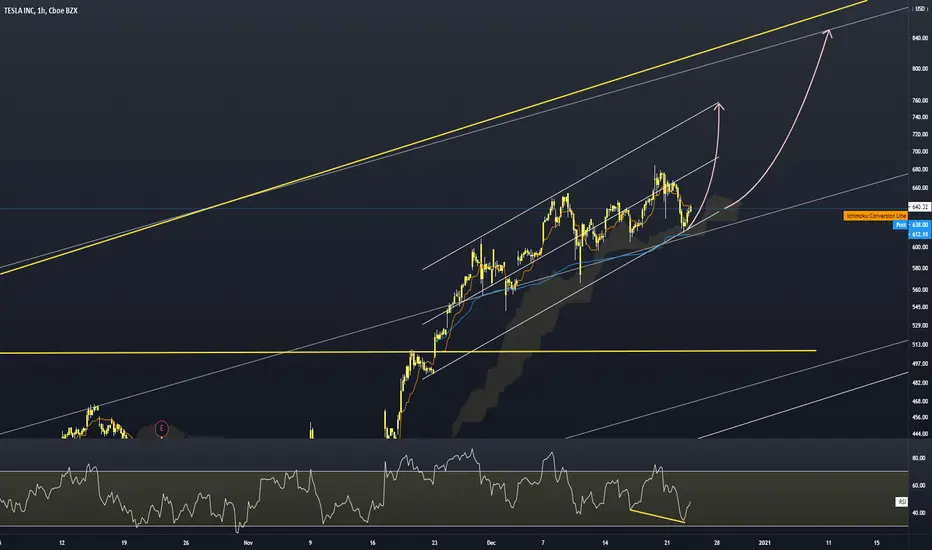Viewport: 932px width, 550px height.
Task: Click the 680.00 price axis value
Action: pos(920,169)
